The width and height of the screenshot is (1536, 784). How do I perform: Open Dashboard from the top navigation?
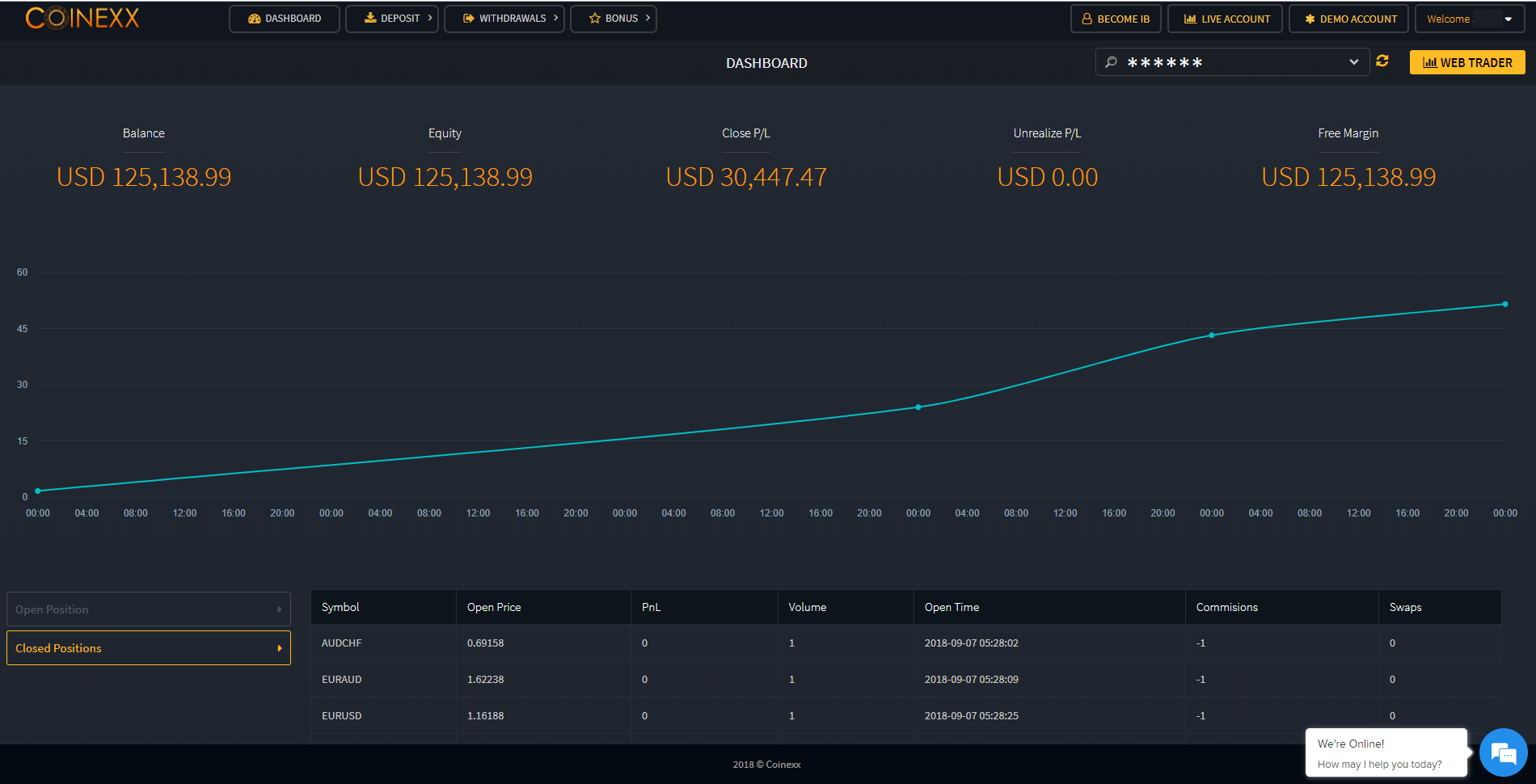[x=285, y=19]
